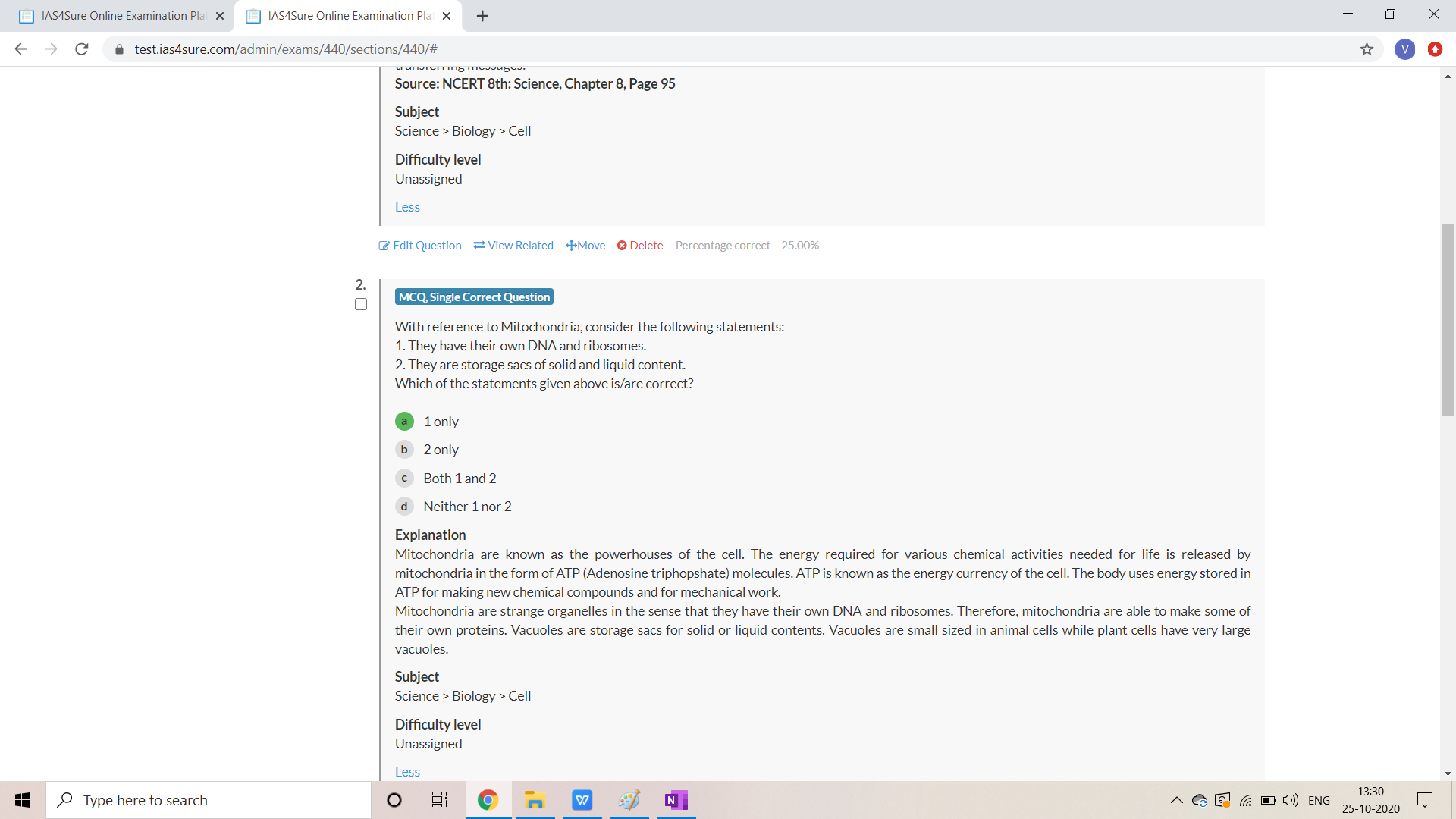Switch to the first IAS4Sure tab
1456x819 pixels.
121,16
